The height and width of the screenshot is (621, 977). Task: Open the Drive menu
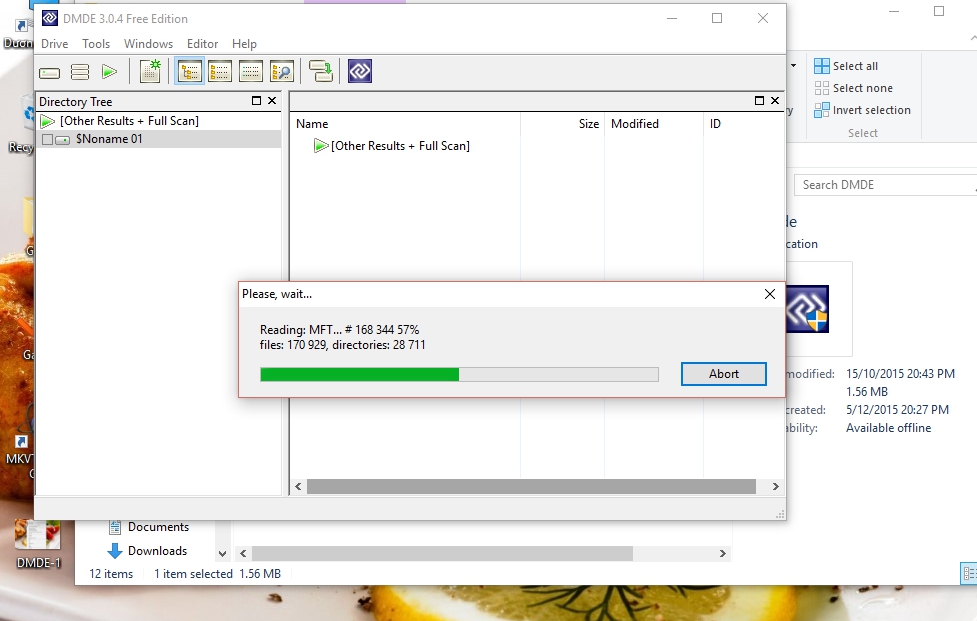(55, 44)
